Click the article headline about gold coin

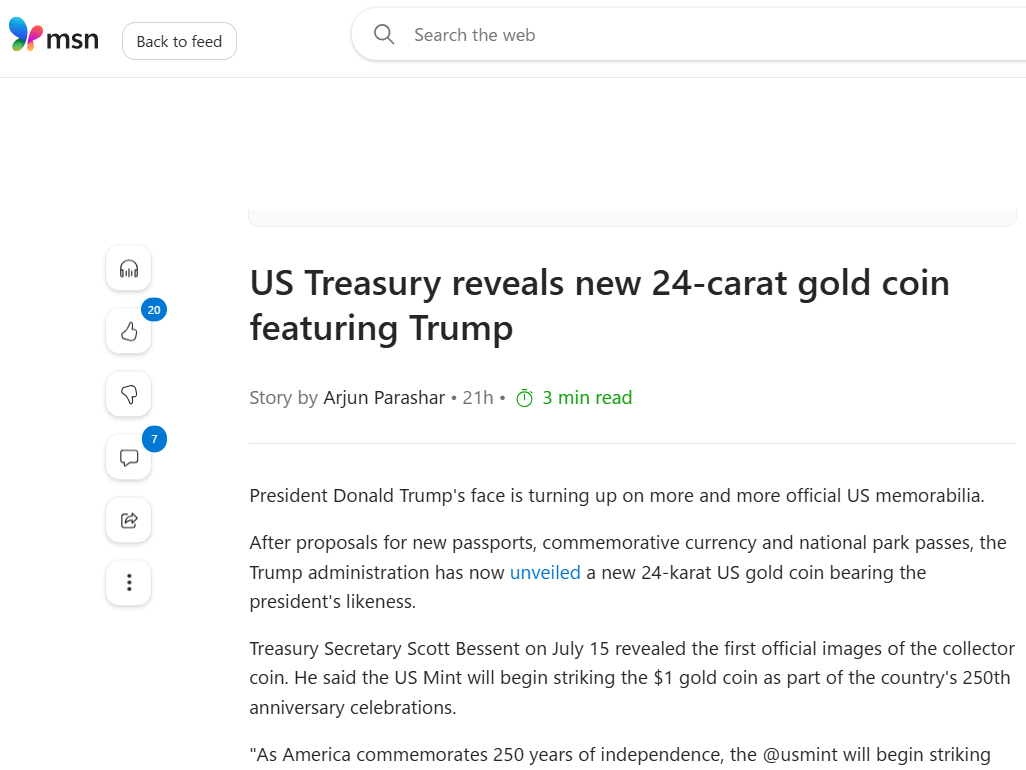[x=599, y=306]
